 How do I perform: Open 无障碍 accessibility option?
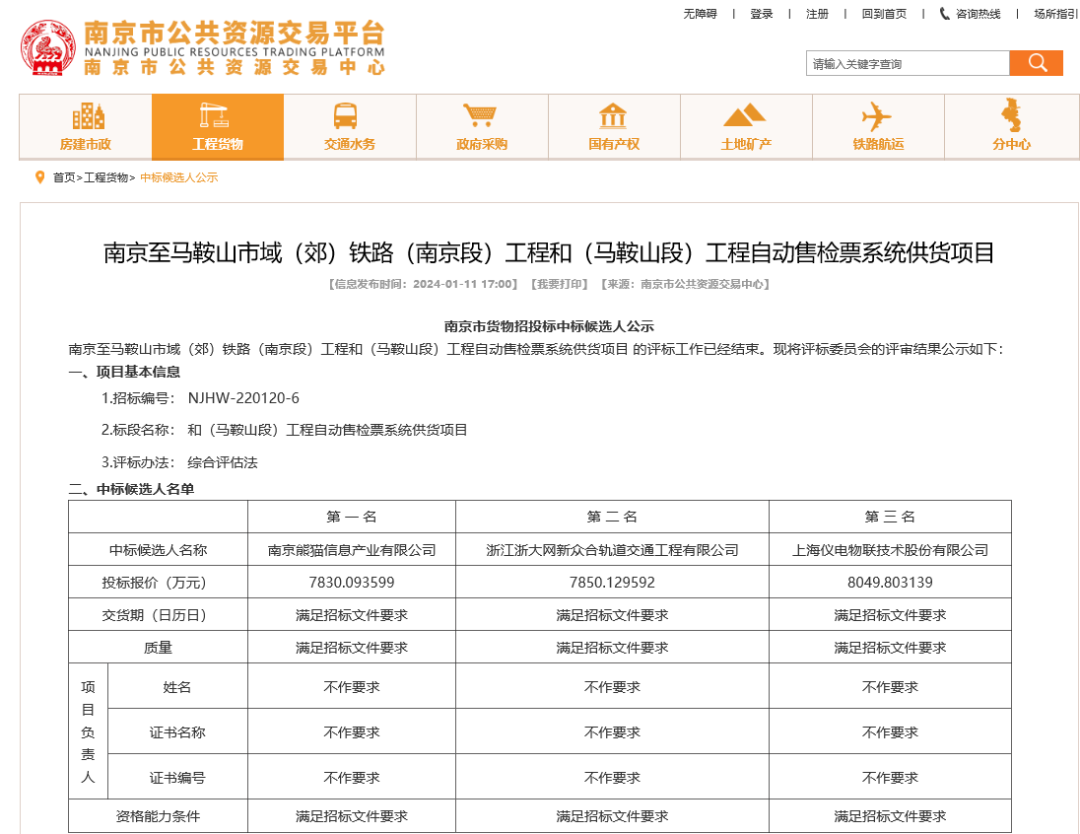[x=700, y=14]
